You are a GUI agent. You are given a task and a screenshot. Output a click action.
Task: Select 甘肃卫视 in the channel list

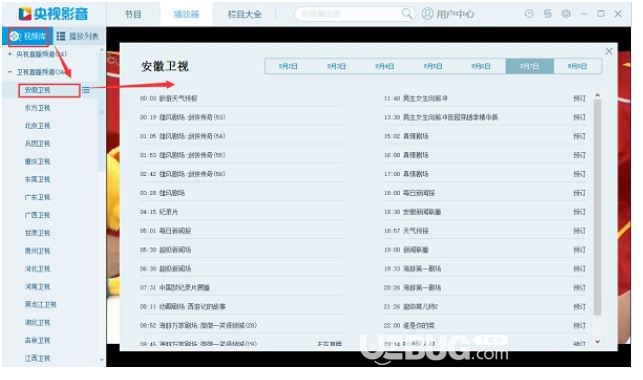click(37, 233)
